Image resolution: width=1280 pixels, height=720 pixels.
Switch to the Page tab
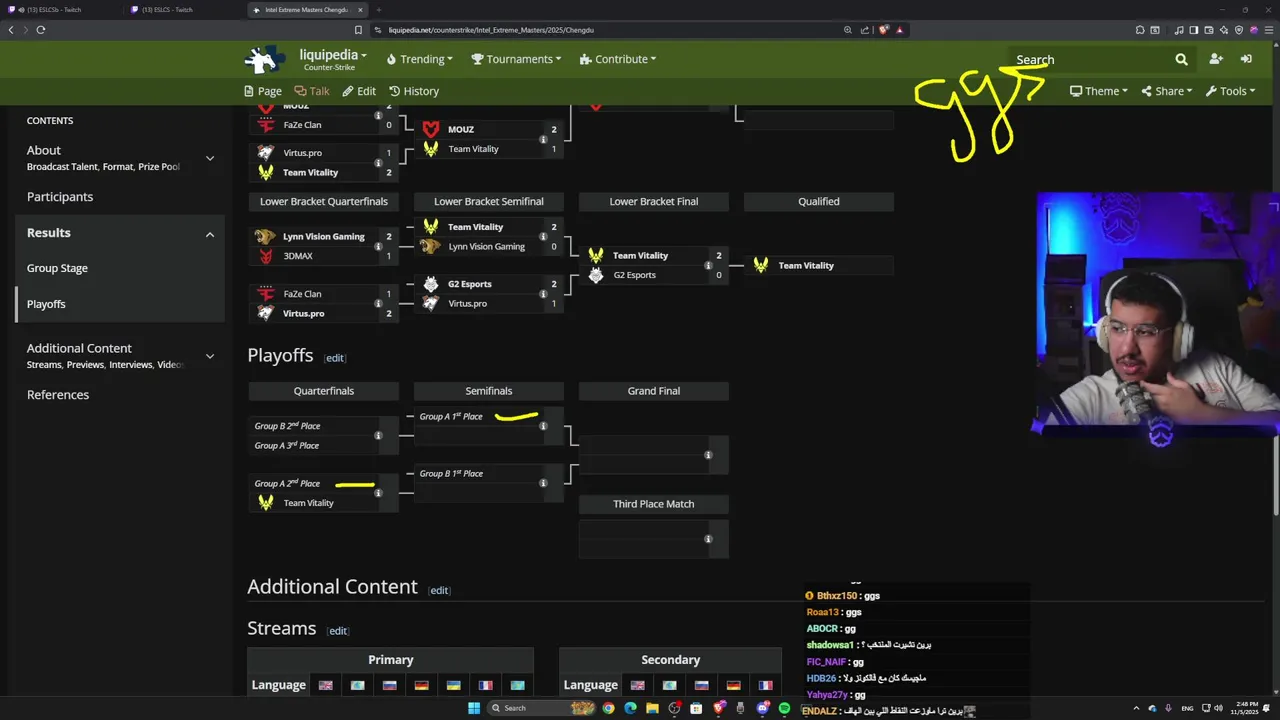tap(263, 91)
